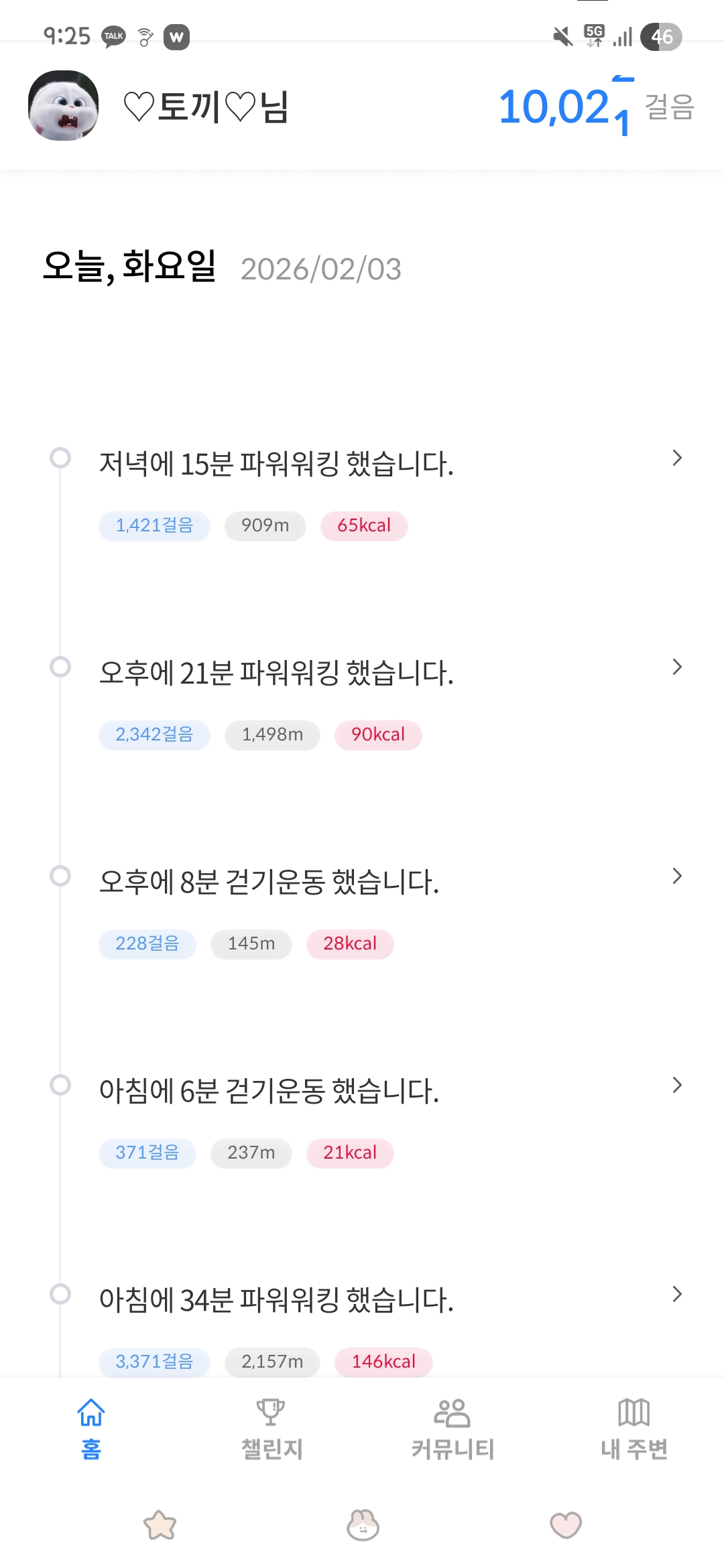Expand the afternoon 8-minute walking entry chevron
Viewport: 724px width, 1568px height.
[677, 876]
